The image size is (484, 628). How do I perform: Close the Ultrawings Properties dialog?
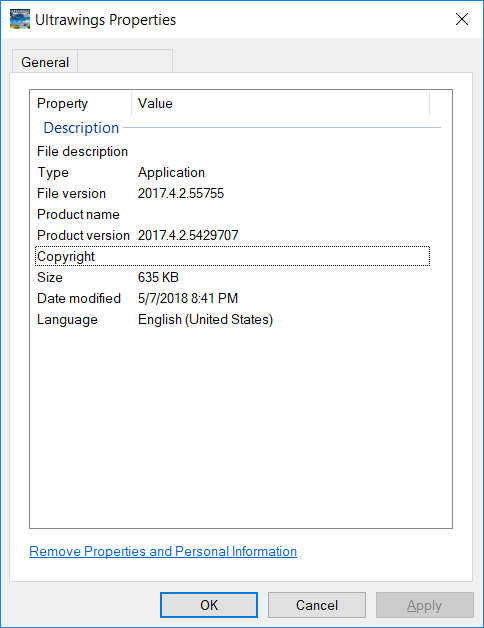click(462, 19)
